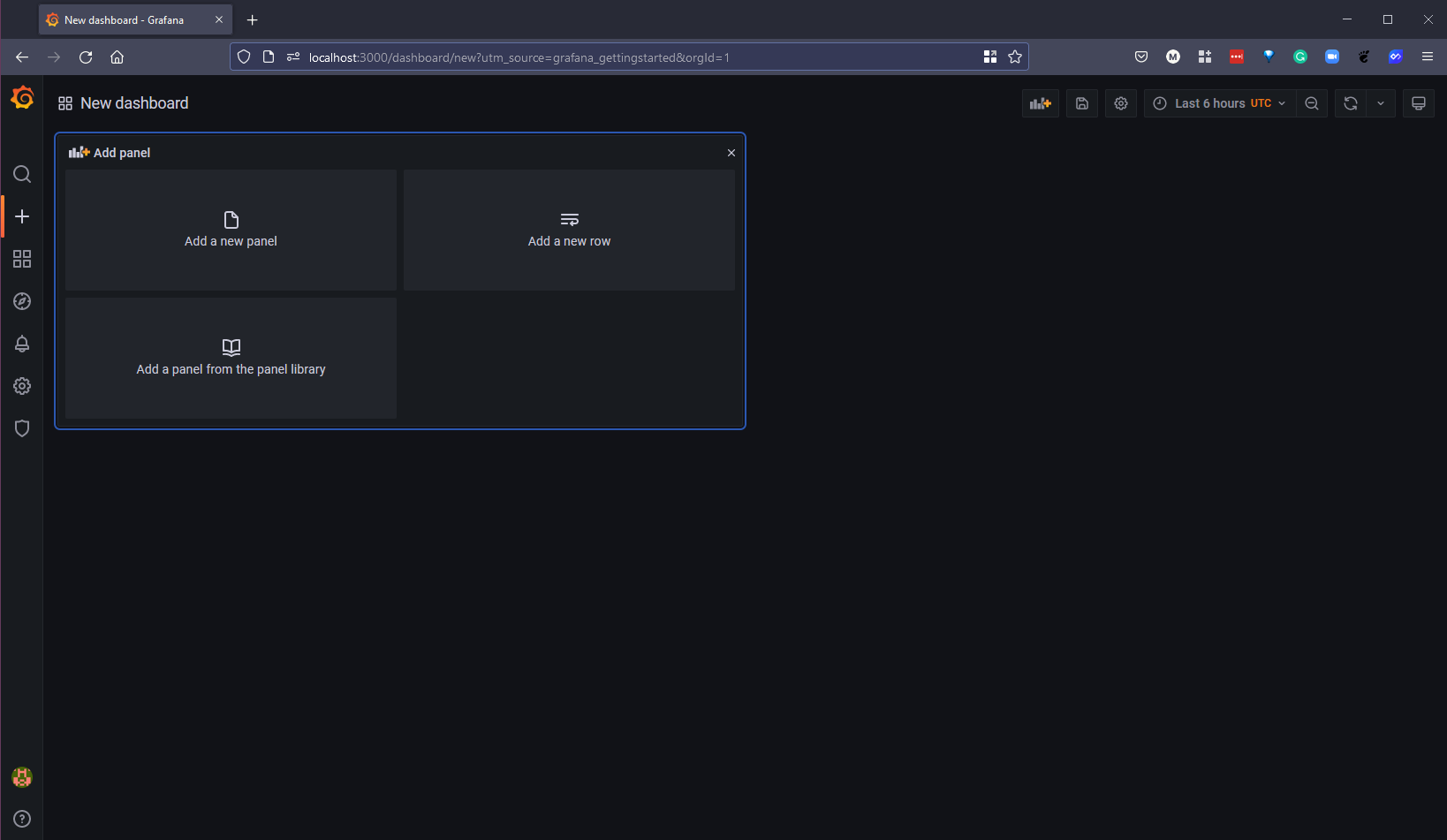Choose Add a new panel
Image resolution: width=1447 pixels, height=840 pixels.
(231, 230)
